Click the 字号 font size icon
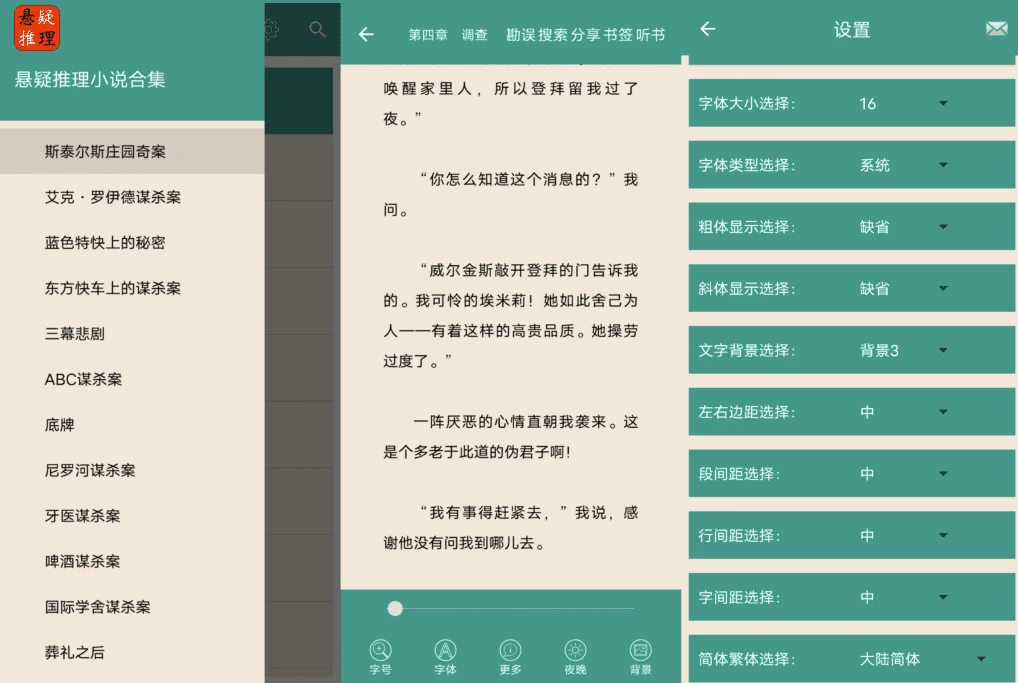This screenshot has height=683, width=1018. pyautogui.click(x=380, y=656)
